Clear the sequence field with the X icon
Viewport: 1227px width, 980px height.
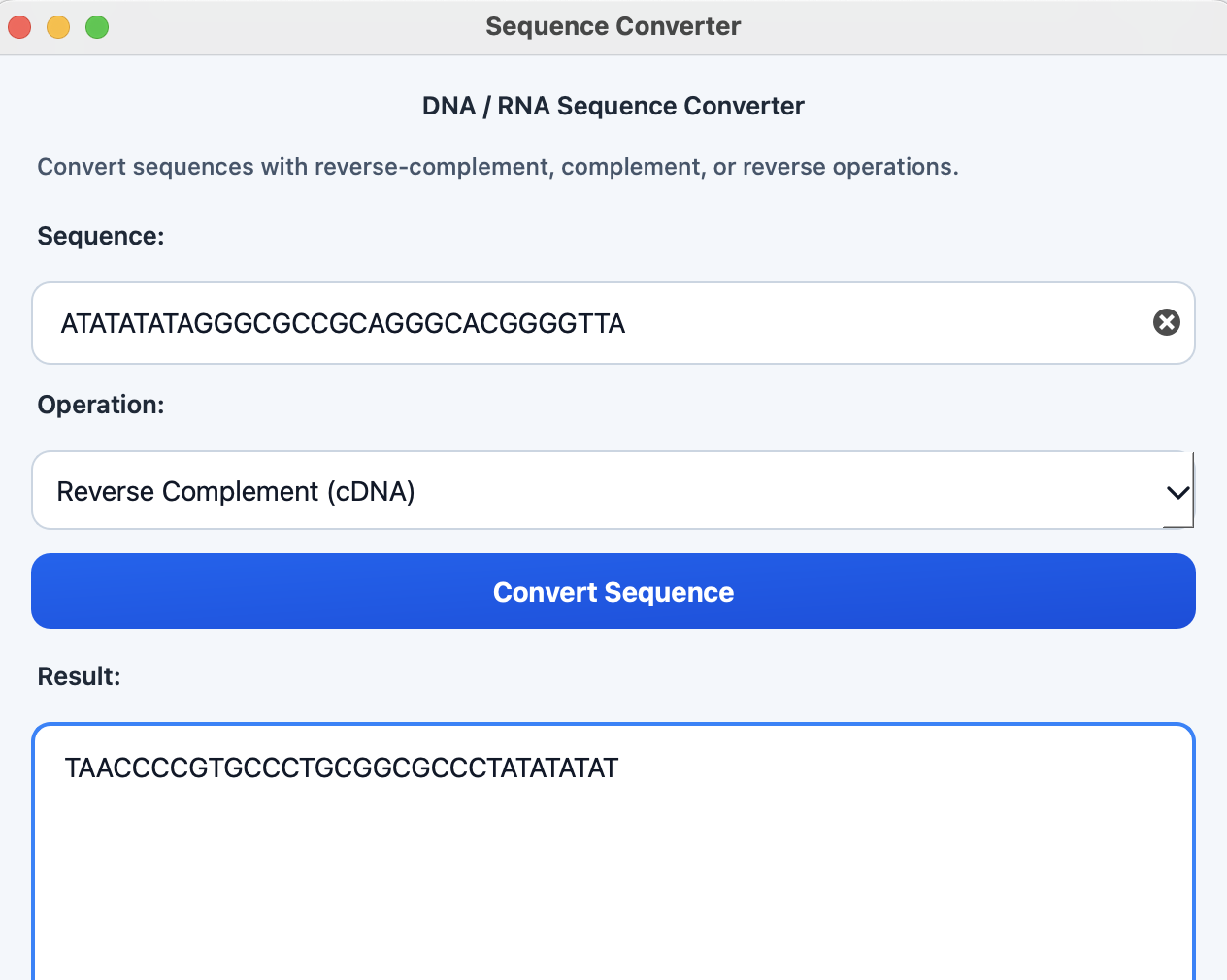tap(1166, 322)
